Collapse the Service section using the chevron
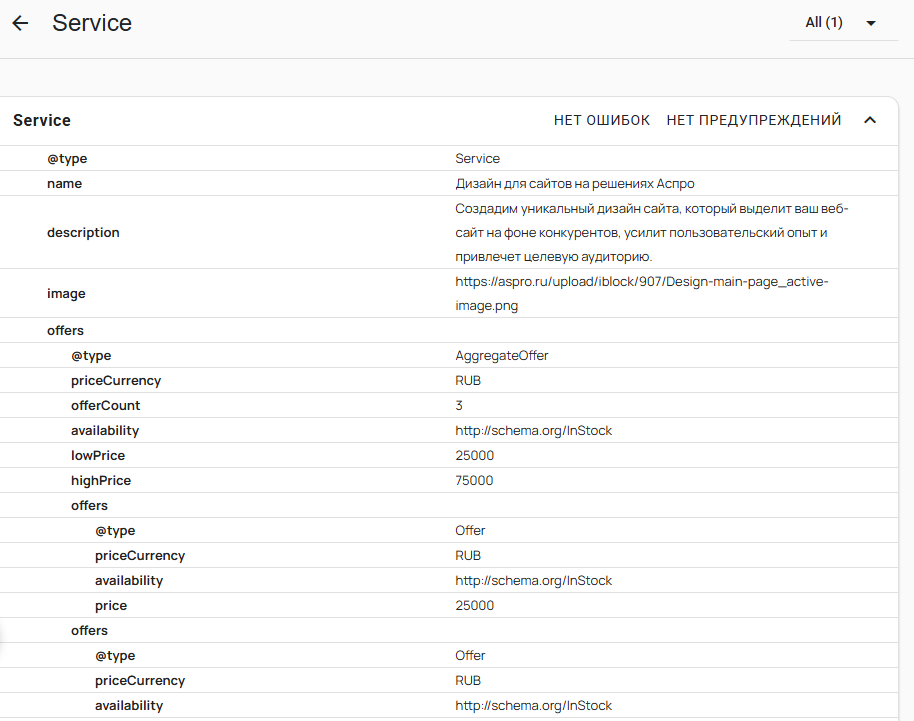Screen dimensions: 914x721 pyautogui.click(x=869, y=120)
